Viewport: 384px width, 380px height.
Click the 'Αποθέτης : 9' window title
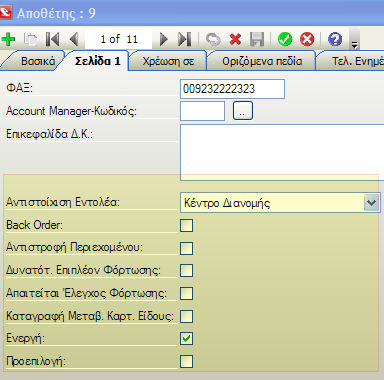[56, 13]
